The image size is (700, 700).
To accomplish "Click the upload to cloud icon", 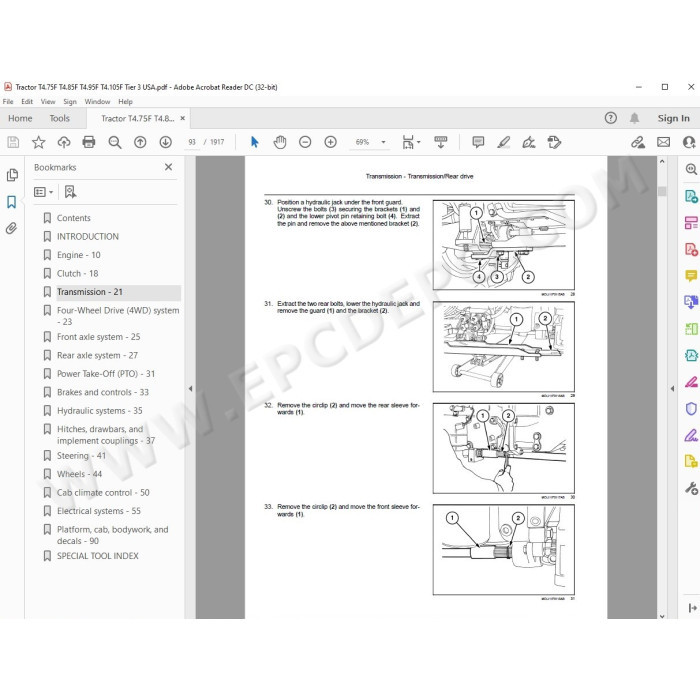I will (64, 142).
